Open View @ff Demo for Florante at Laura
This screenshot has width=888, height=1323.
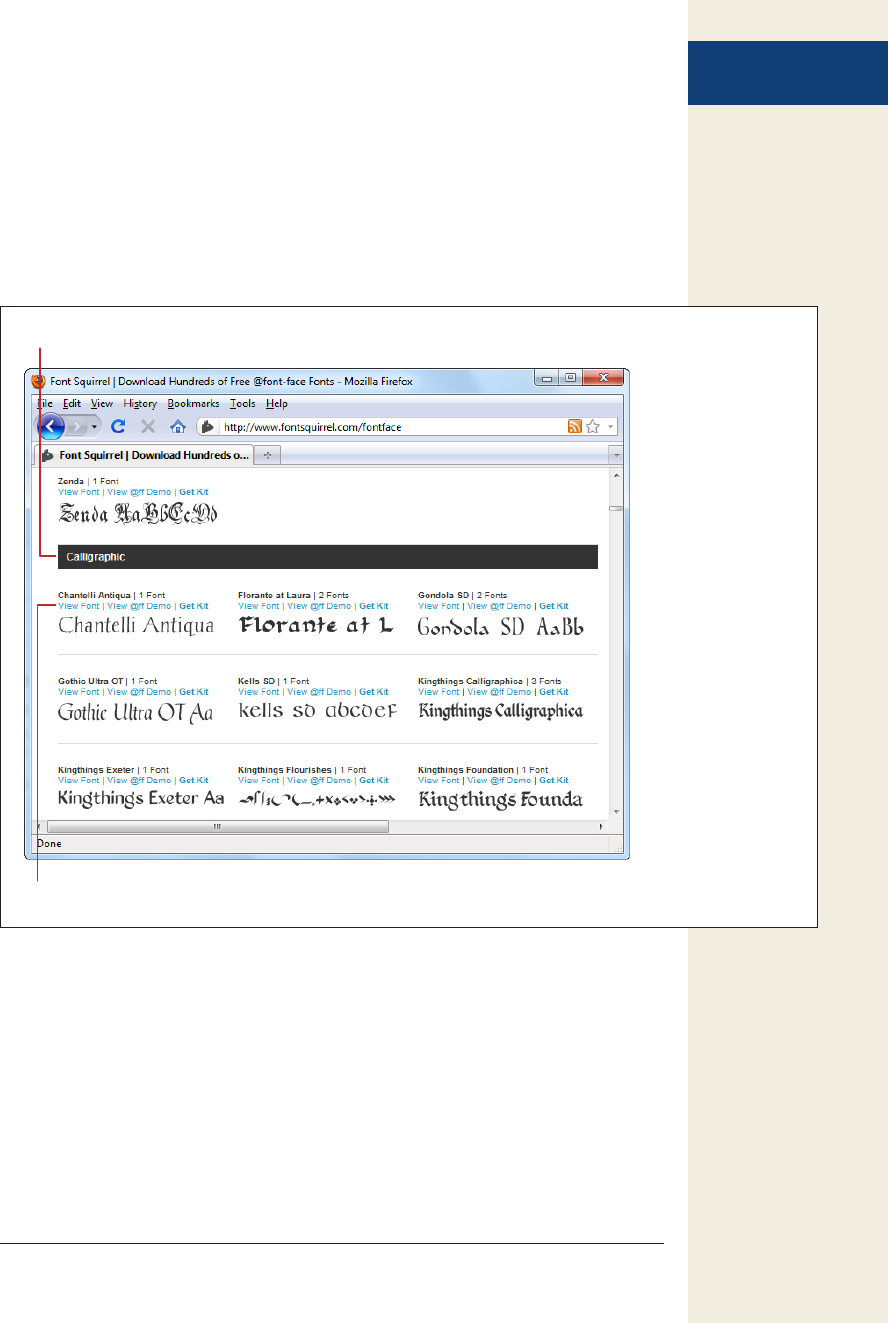point(319,606)
